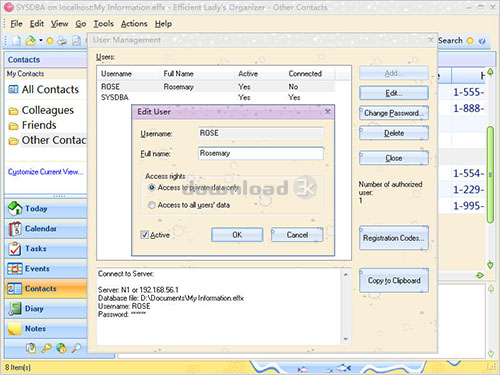The height and width of the screenshot is (375, 500).
Task: Click the Print toolbar icon
Action: 62,41
